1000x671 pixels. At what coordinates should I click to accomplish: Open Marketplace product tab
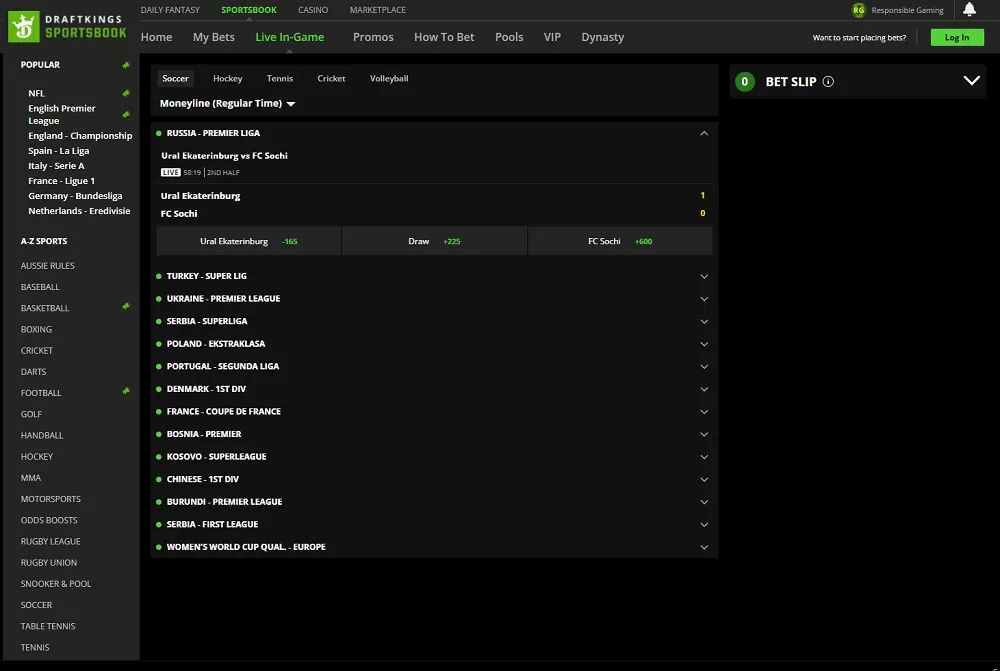378,10
